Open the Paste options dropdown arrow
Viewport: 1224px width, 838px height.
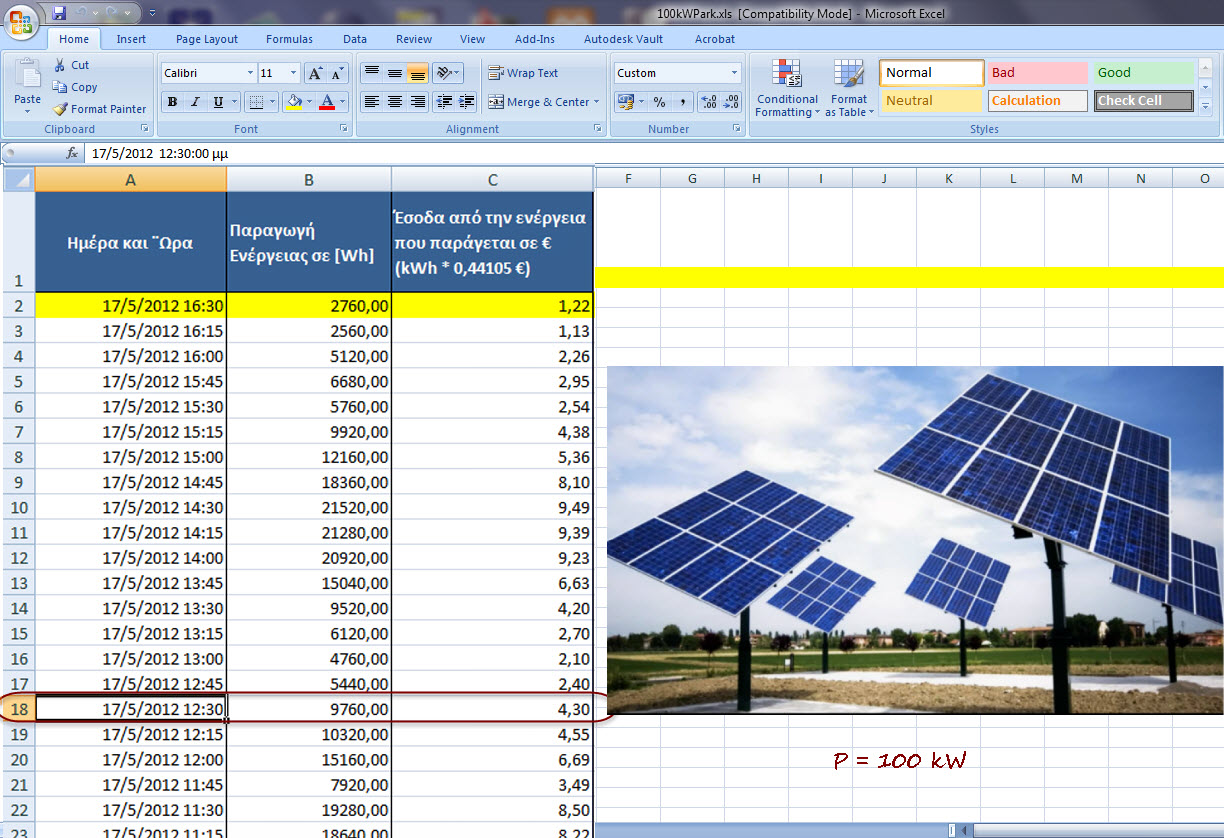point(28,109)
